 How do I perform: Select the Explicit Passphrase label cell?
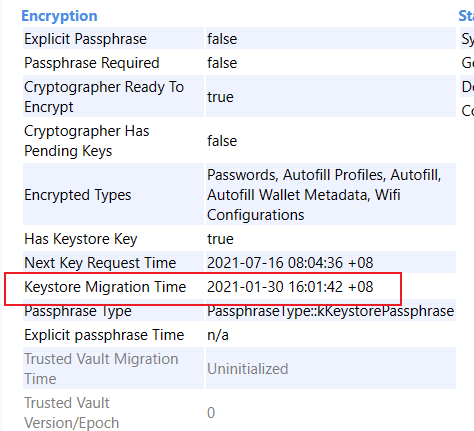(x=113, y=39)
